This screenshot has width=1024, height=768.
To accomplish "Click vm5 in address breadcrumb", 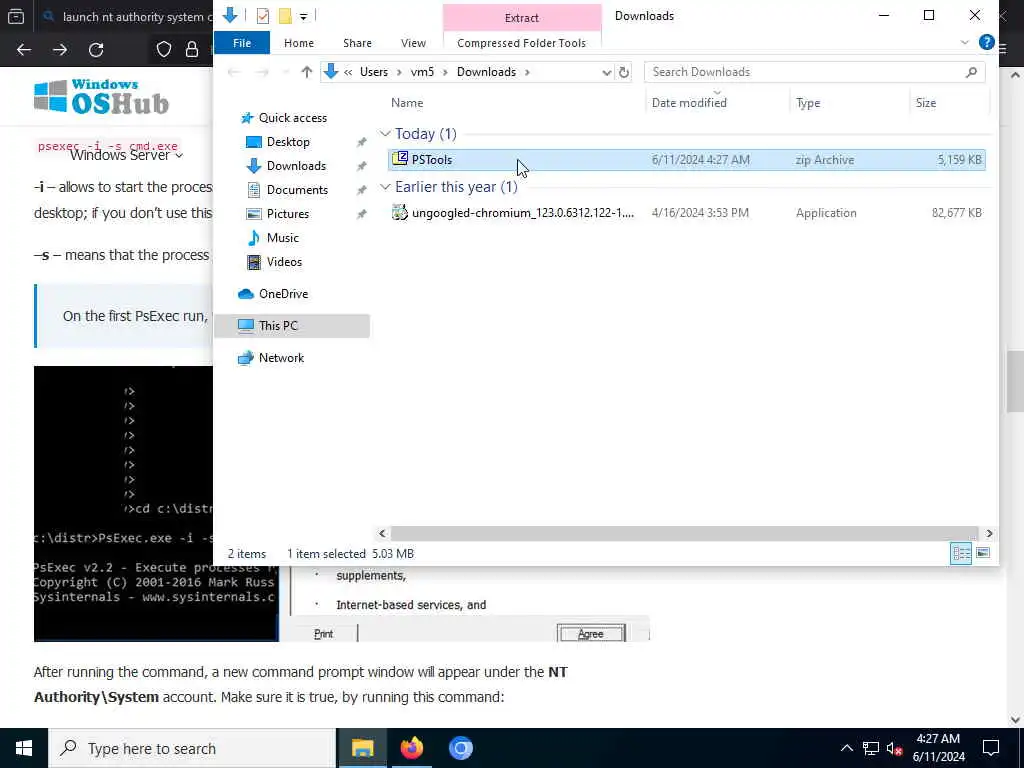I will tap(422, 72).
